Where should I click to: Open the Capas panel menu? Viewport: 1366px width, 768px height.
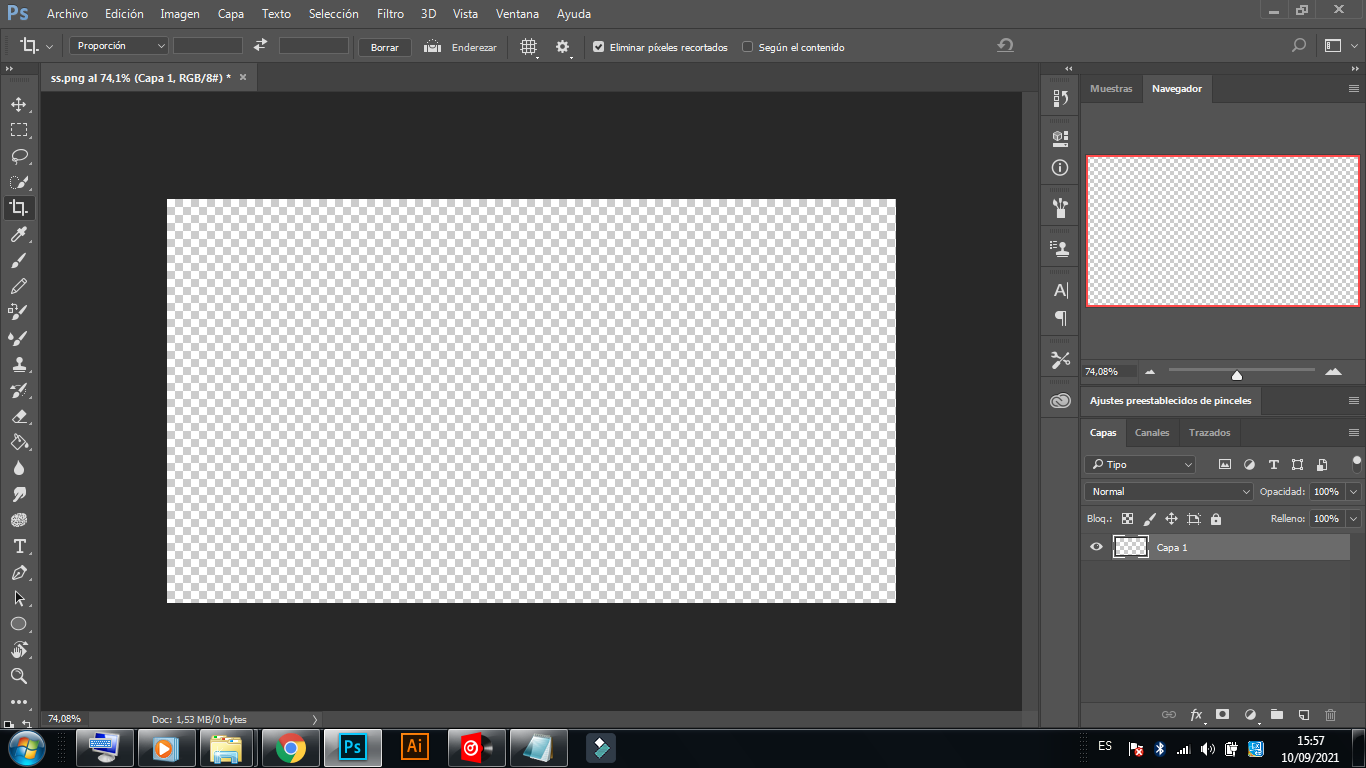click(x=1354, y=433)
